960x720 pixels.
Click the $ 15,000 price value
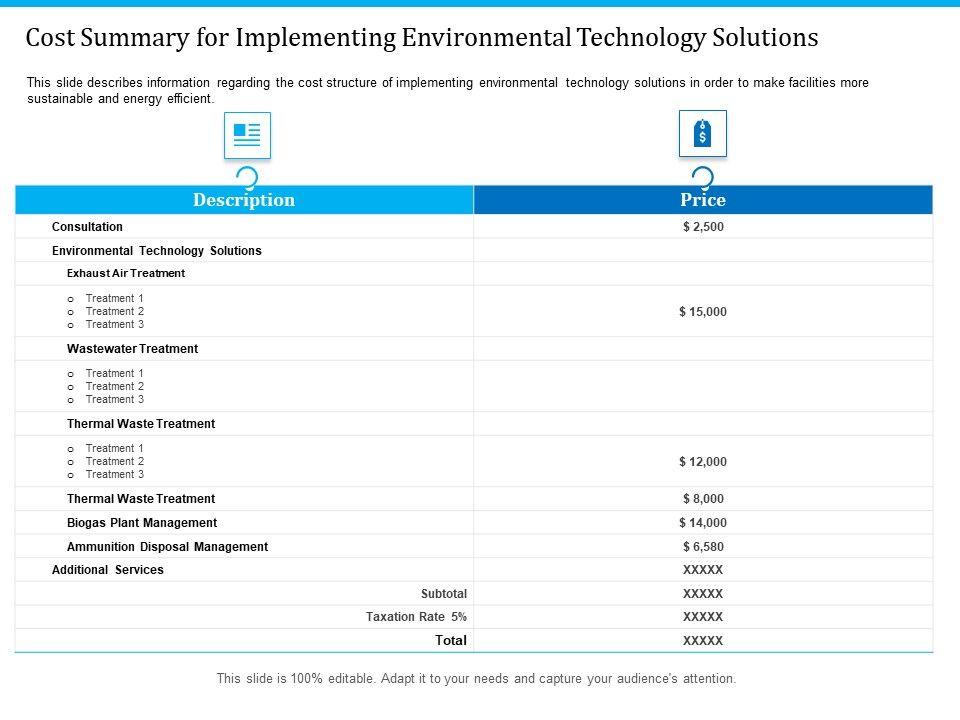[x=702, y=312]
